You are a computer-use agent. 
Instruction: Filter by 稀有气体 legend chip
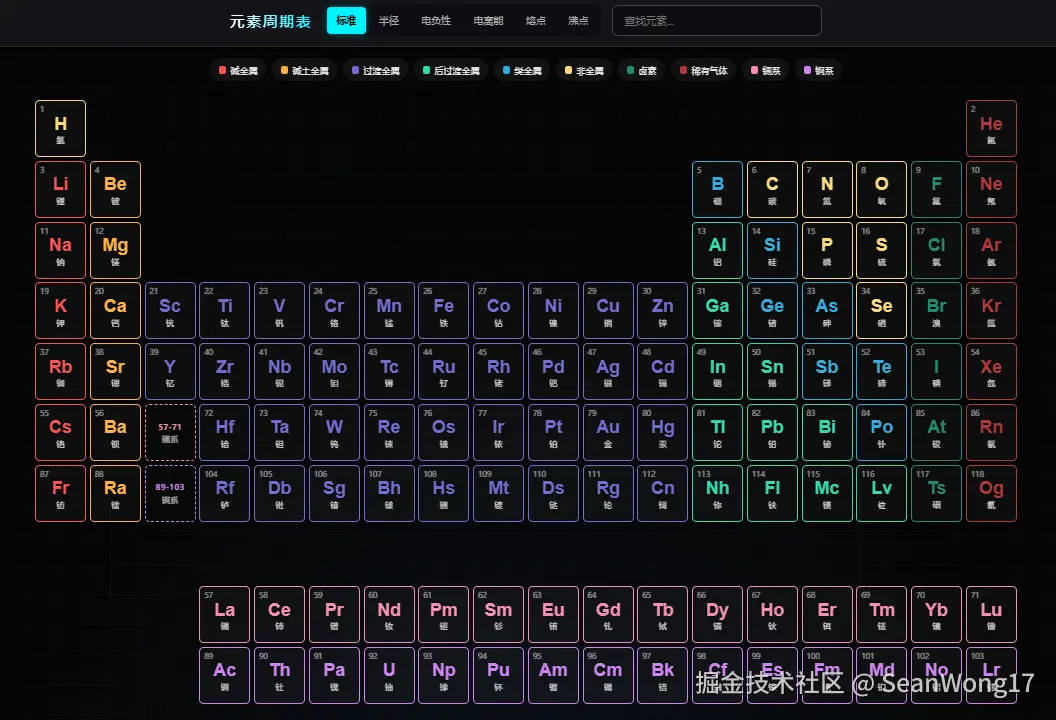pos(704,71)
